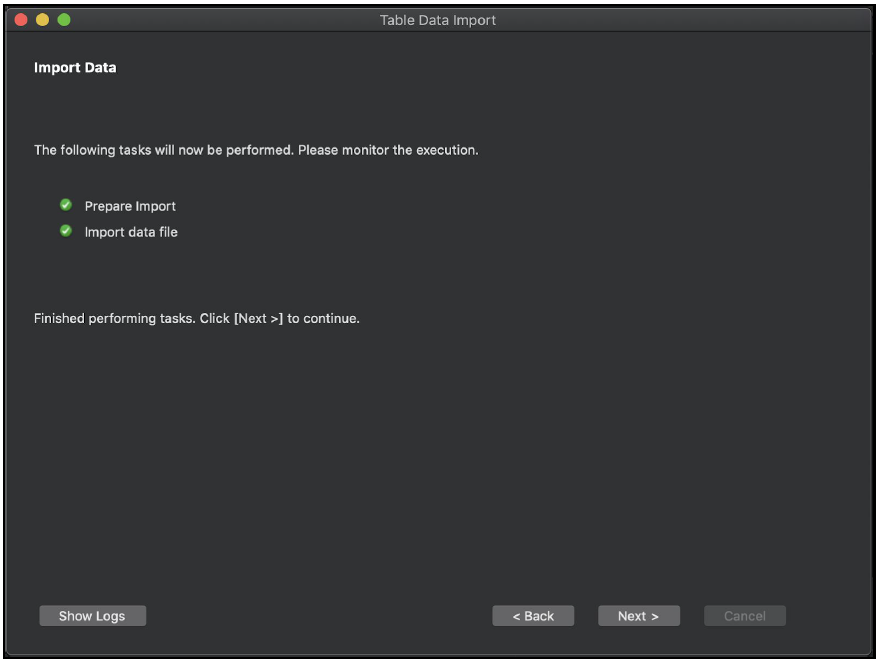Click the 'Please monitor the execution' sentence
Screen dimensions: 882x666
[x=388, y=150]
